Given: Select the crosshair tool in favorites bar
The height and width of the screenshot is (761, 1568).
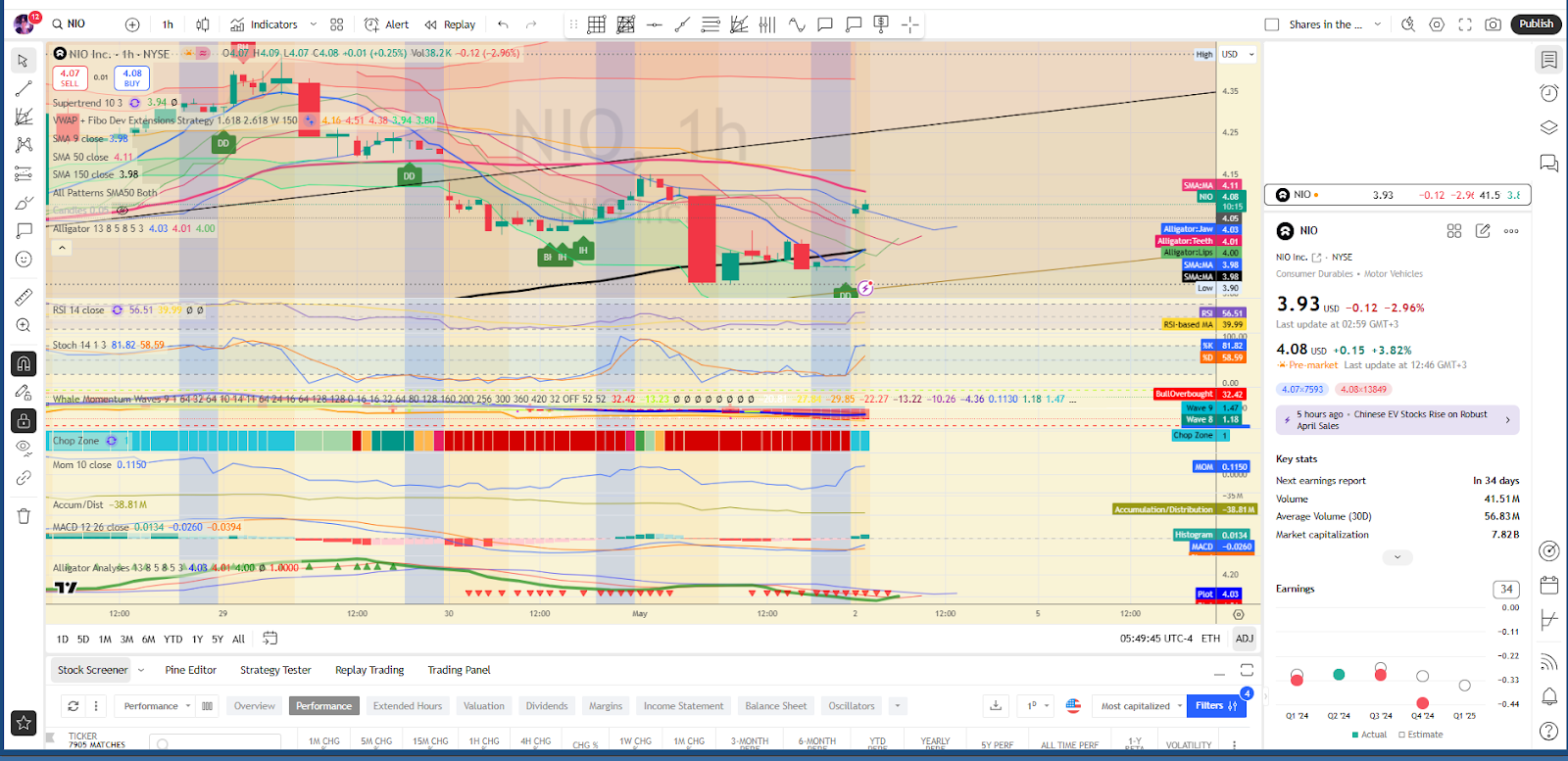Looking at the screenshot, I should point(910,24).
